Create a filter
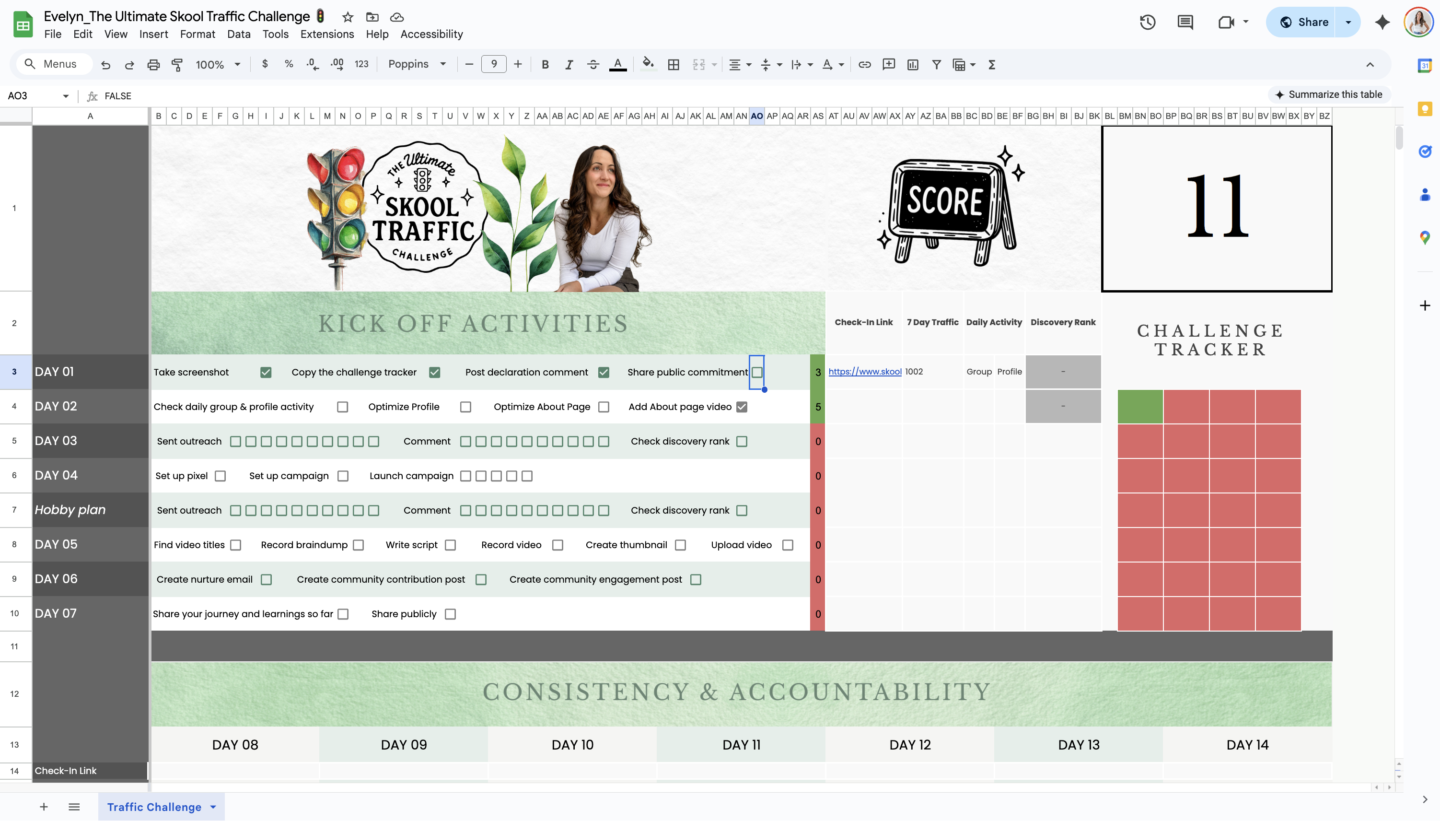The width and height of the screenshot is (1440, 821). 937,64
